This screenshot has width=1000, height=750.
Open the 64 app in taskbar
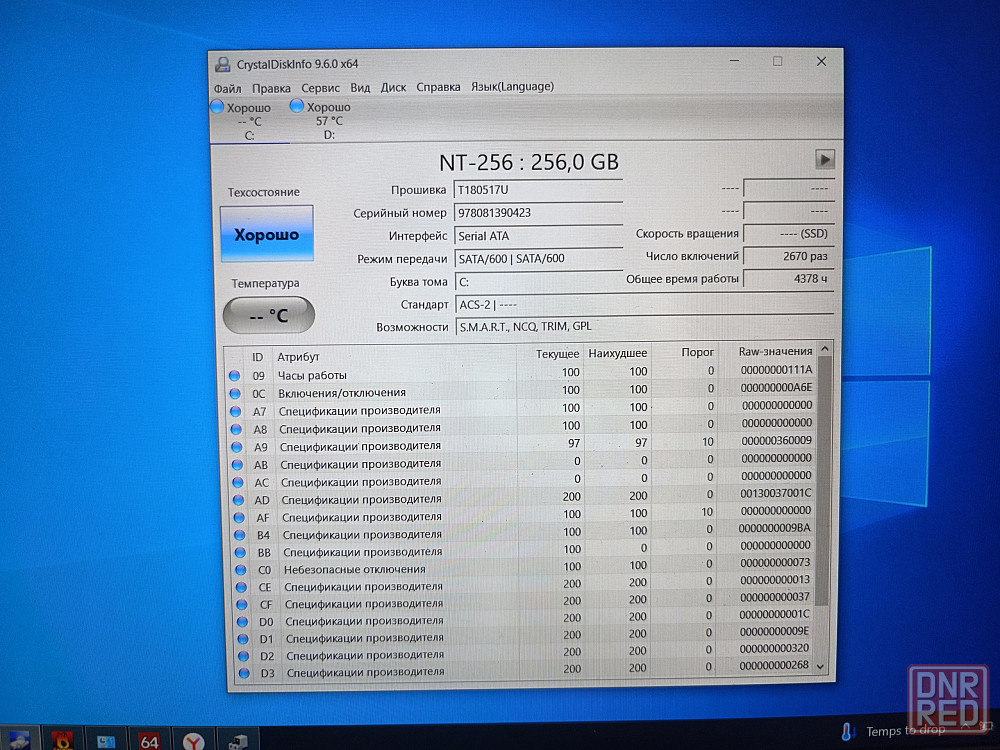coord(149,740)
